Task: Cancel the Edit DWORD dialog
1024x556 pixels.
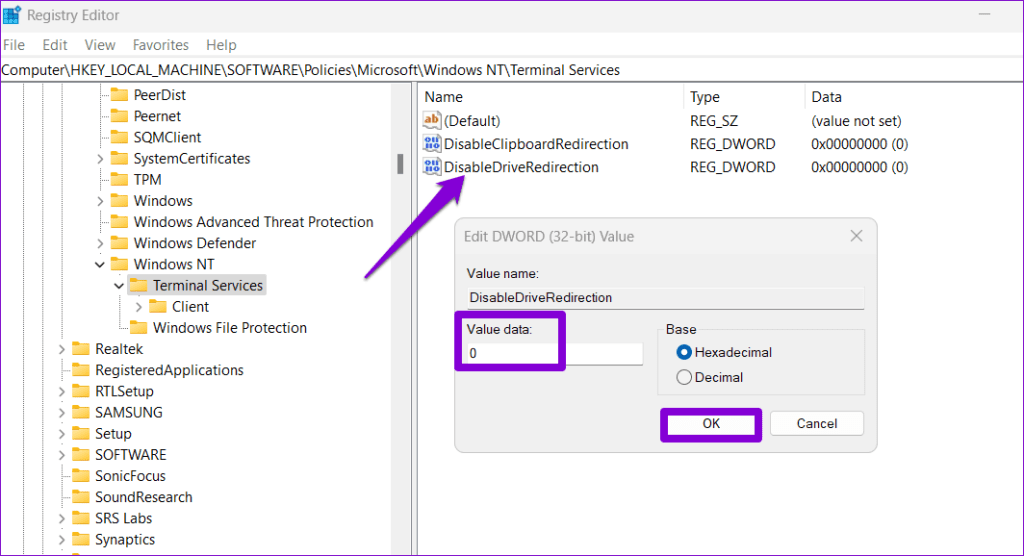Action: [816, 423]
